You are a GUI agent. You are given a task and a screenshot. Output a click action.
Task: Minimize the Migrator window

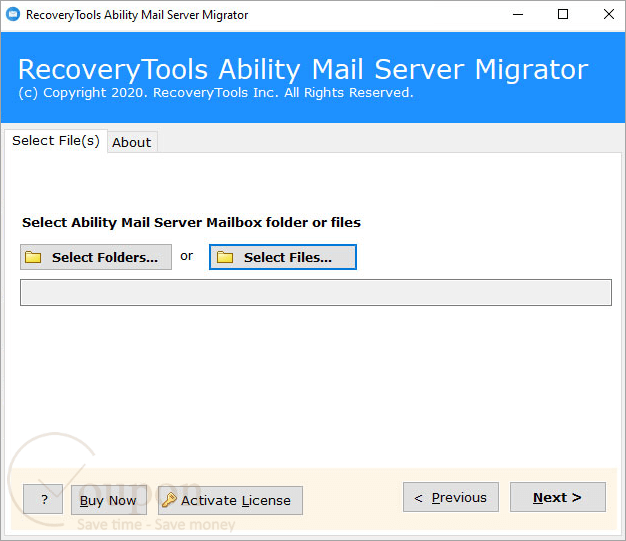pos(518,14)
